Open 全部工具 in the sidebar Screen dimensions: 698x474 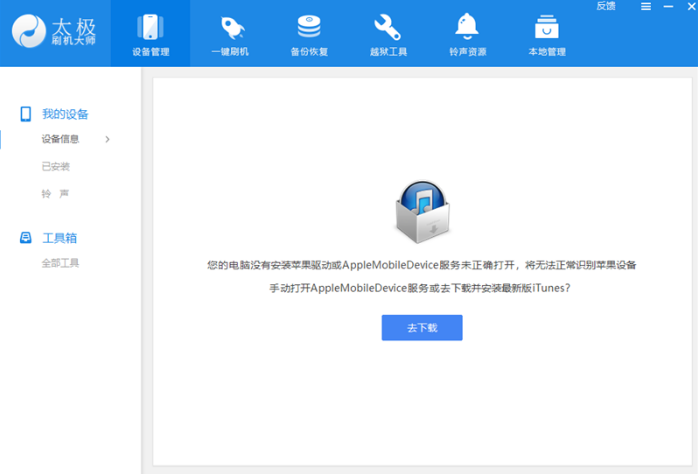click(60, 263)
